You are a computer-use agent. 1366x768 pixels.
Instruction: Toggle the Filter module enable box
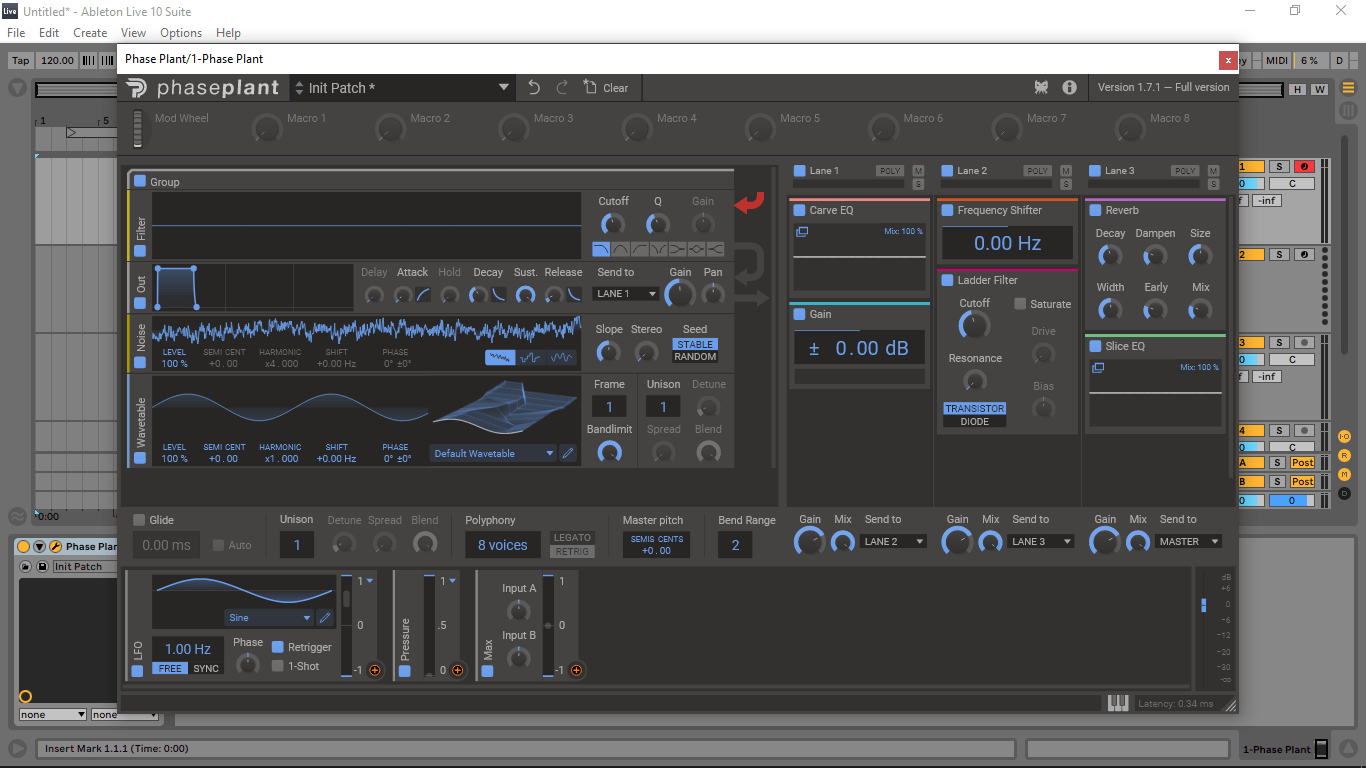[x=140, y=251]
